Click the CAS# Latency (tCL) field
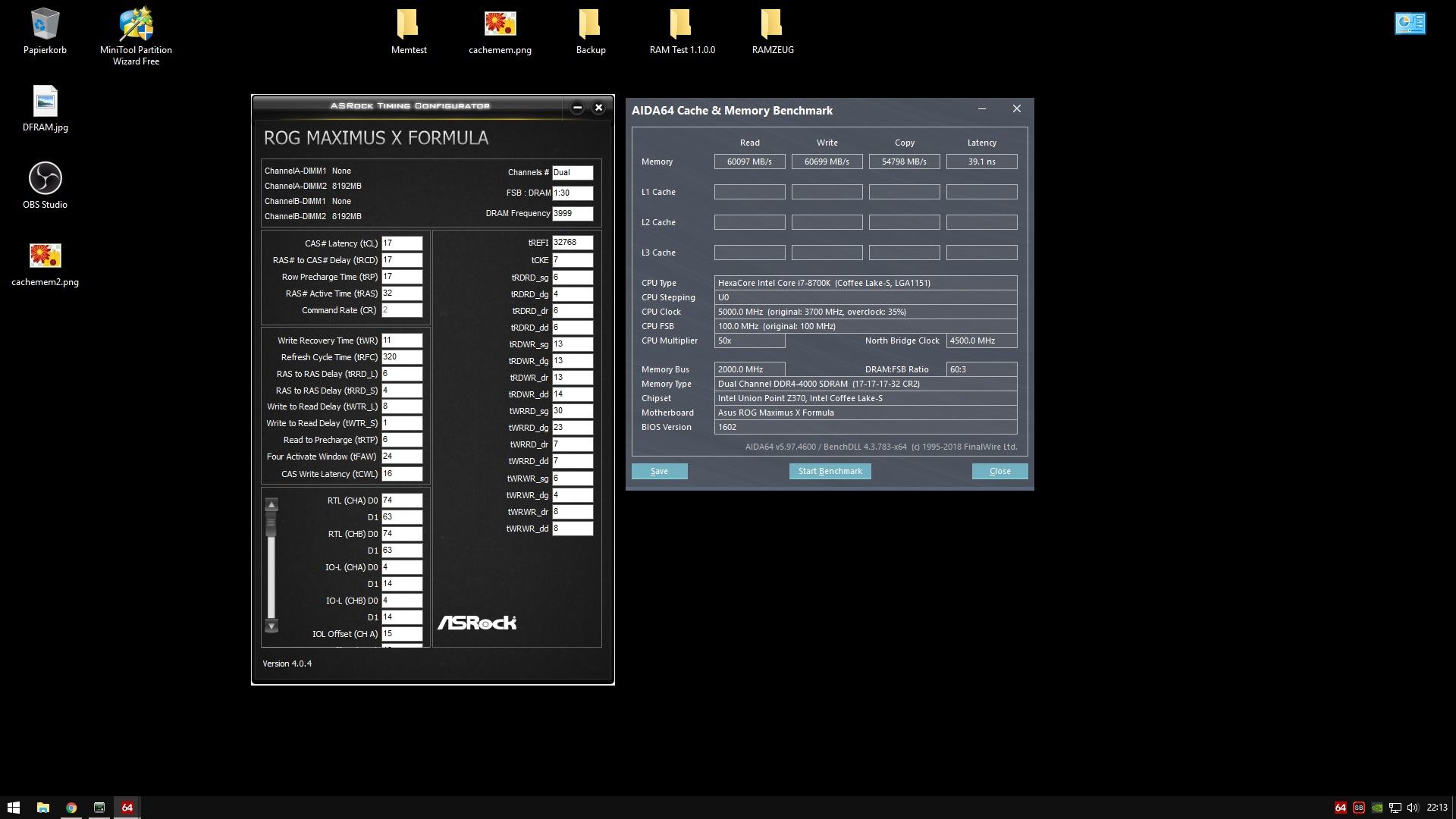This screenshot has width=1456, height=819. (x=401, y=243)
